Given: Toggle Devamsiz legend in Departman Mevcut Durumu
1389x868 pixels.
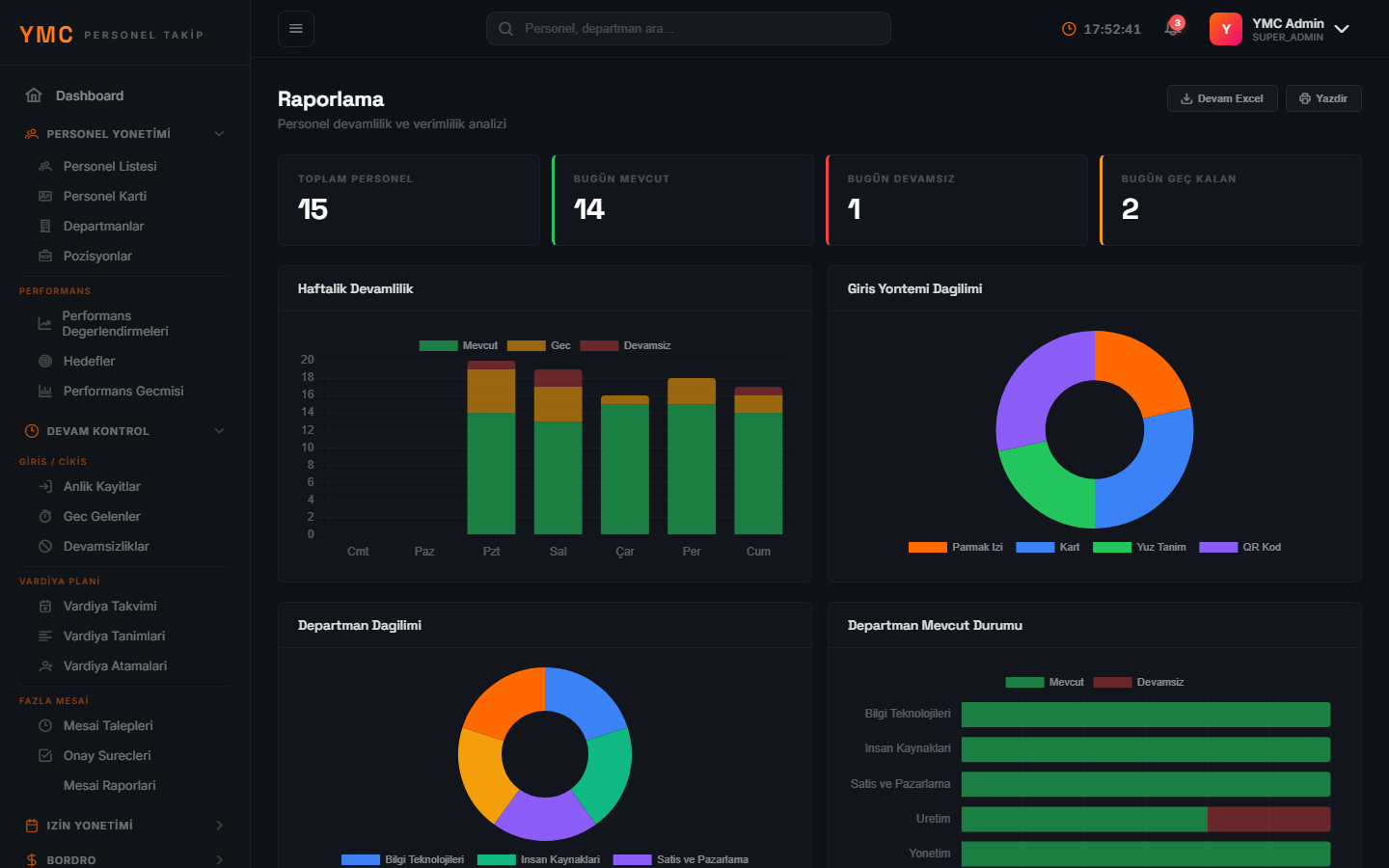Looking at the screenshot, I should [1138, 682].
